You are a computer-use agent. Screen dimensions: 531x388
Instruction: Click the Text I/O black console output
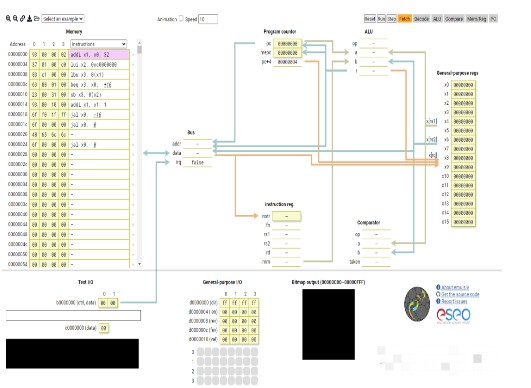[x=72, y=353]
